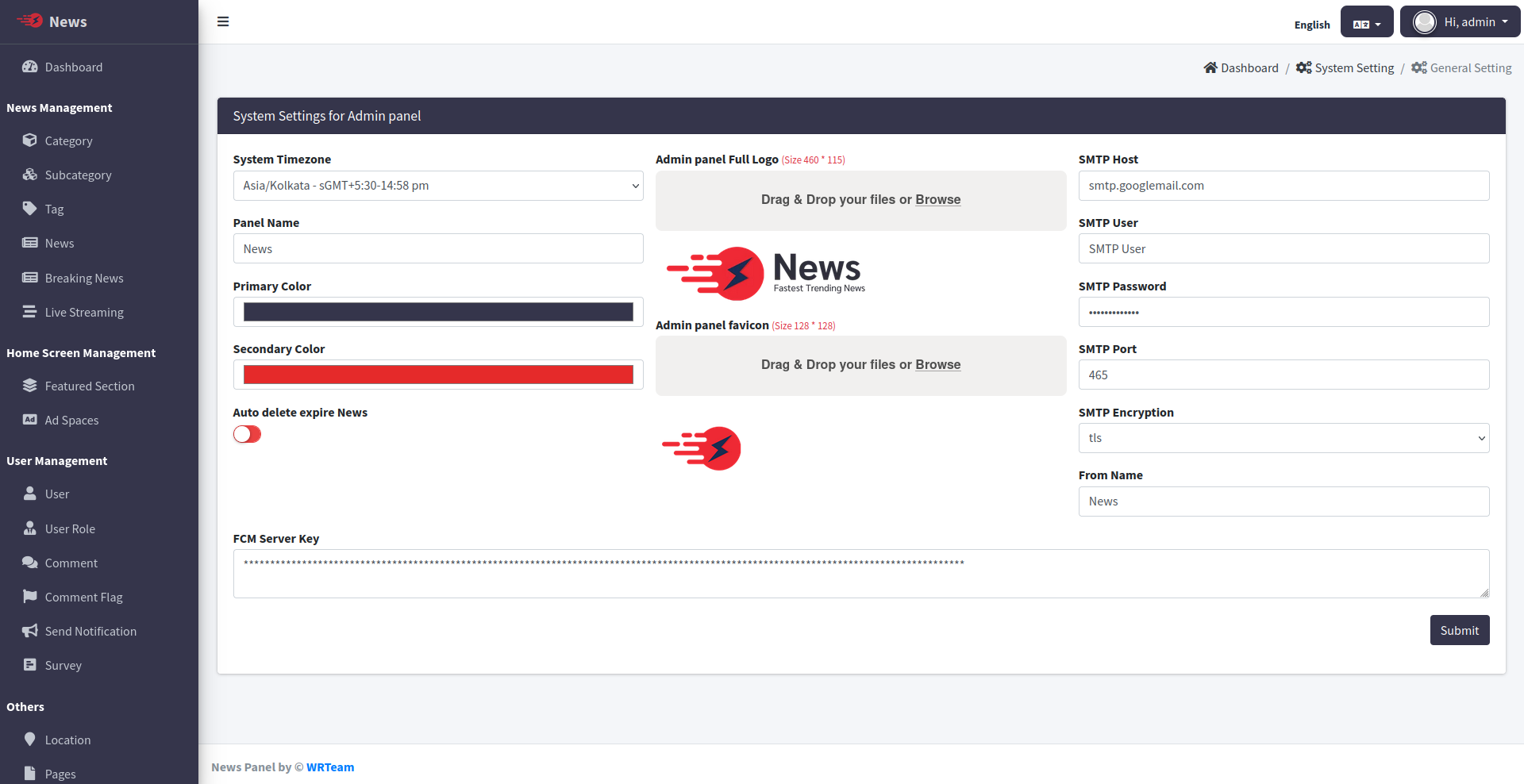Screen dimensions: 1524x784
Task: Click the Send Notification megaphone icon
Action: click(x=30, y=631)
